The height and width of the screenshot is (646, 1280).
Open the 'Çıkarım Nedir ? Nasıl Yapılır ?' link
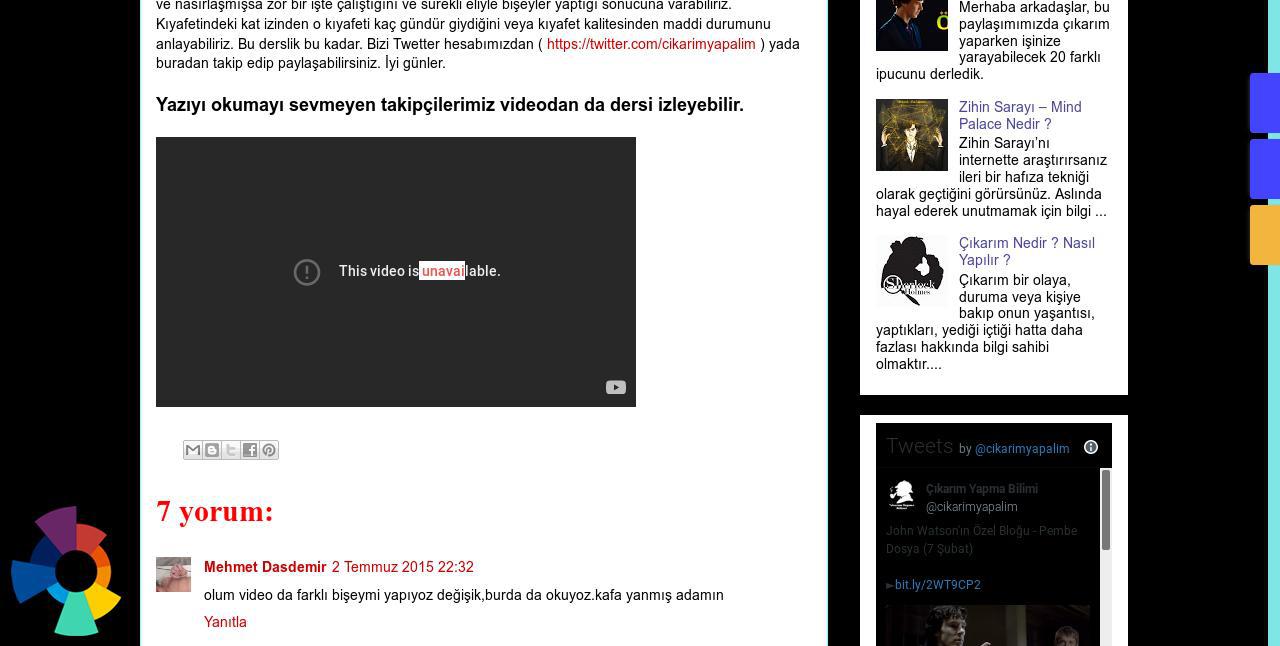[x=1027, y=252]
